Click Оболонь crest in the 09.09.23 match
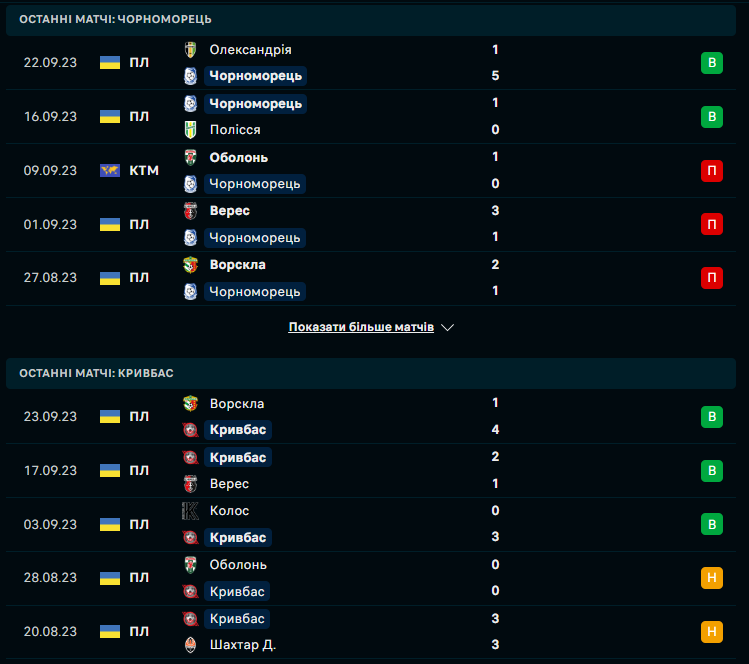 190,157
